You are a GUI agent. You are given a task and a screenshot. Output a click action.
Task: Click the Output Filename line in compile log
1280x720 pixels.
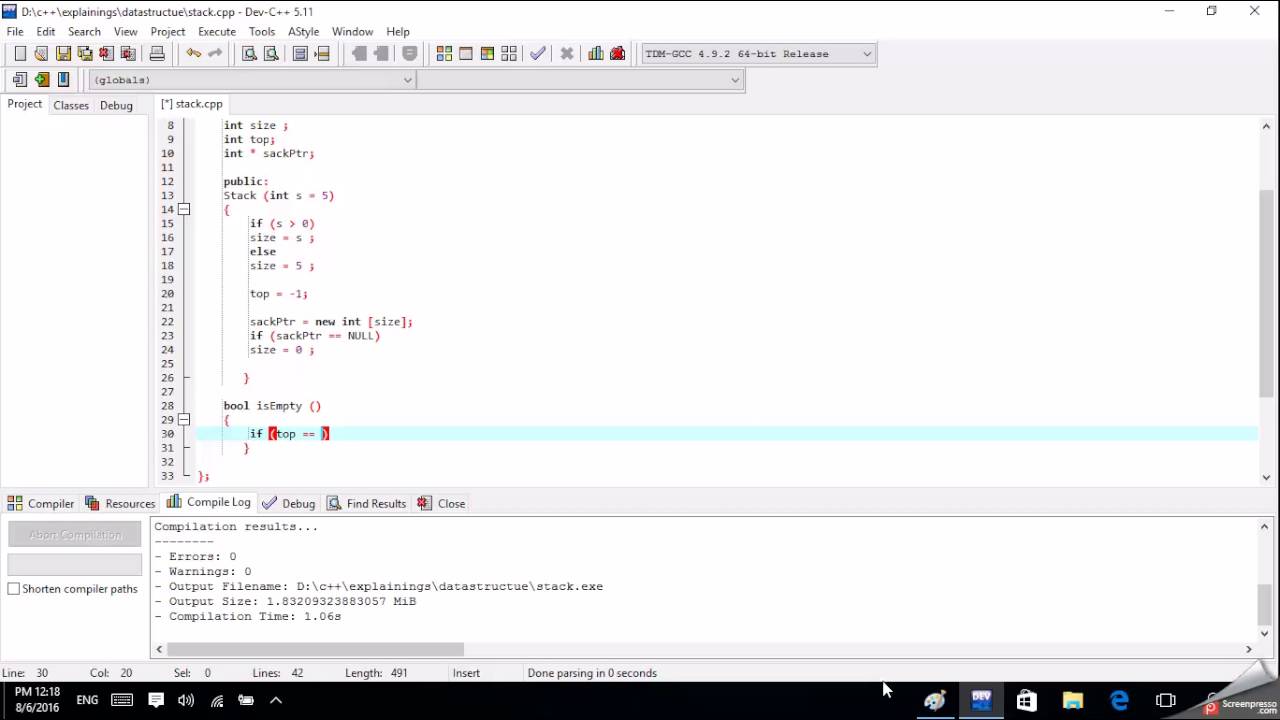379,587
